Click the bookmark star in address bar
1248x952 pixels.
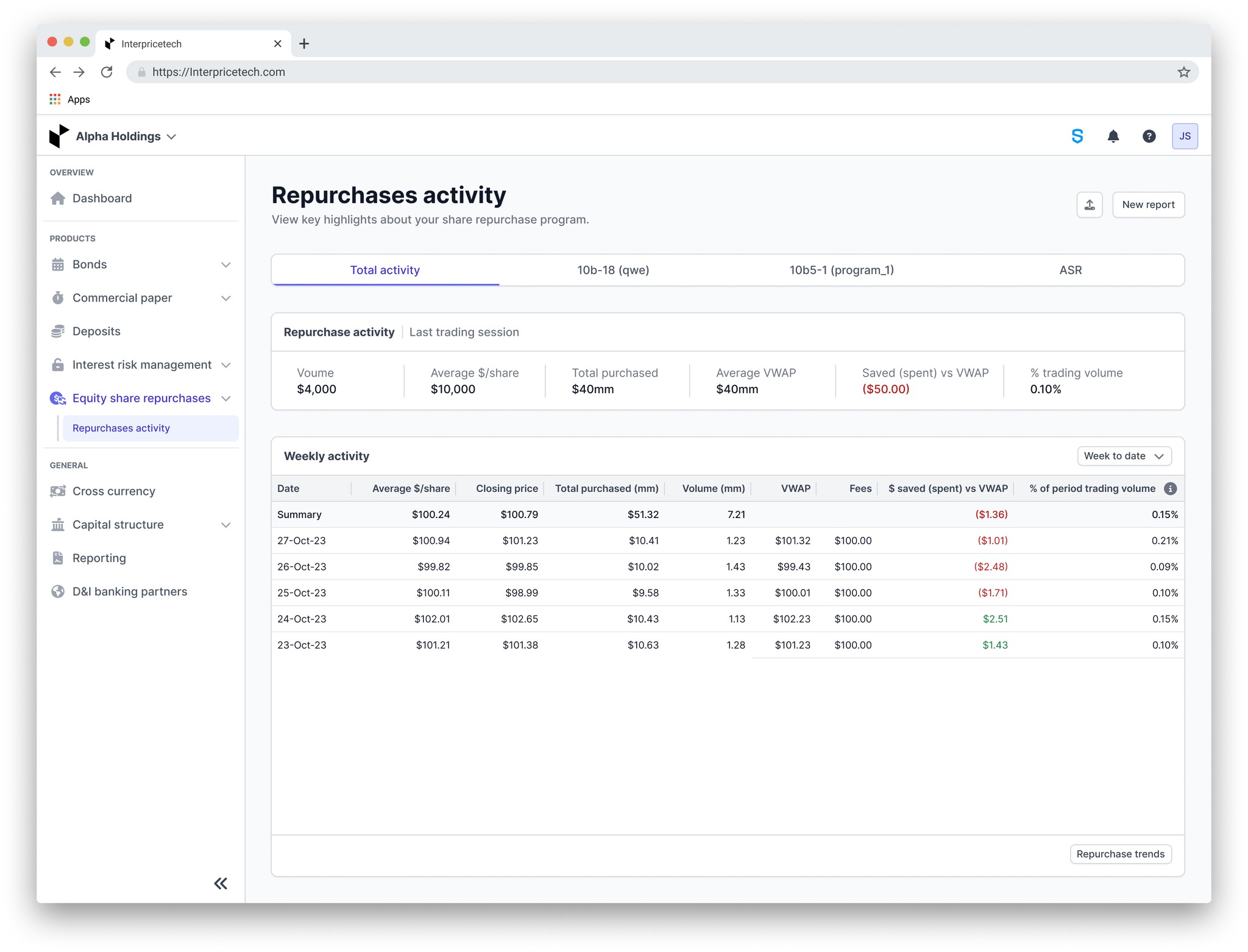[1183, 72]
